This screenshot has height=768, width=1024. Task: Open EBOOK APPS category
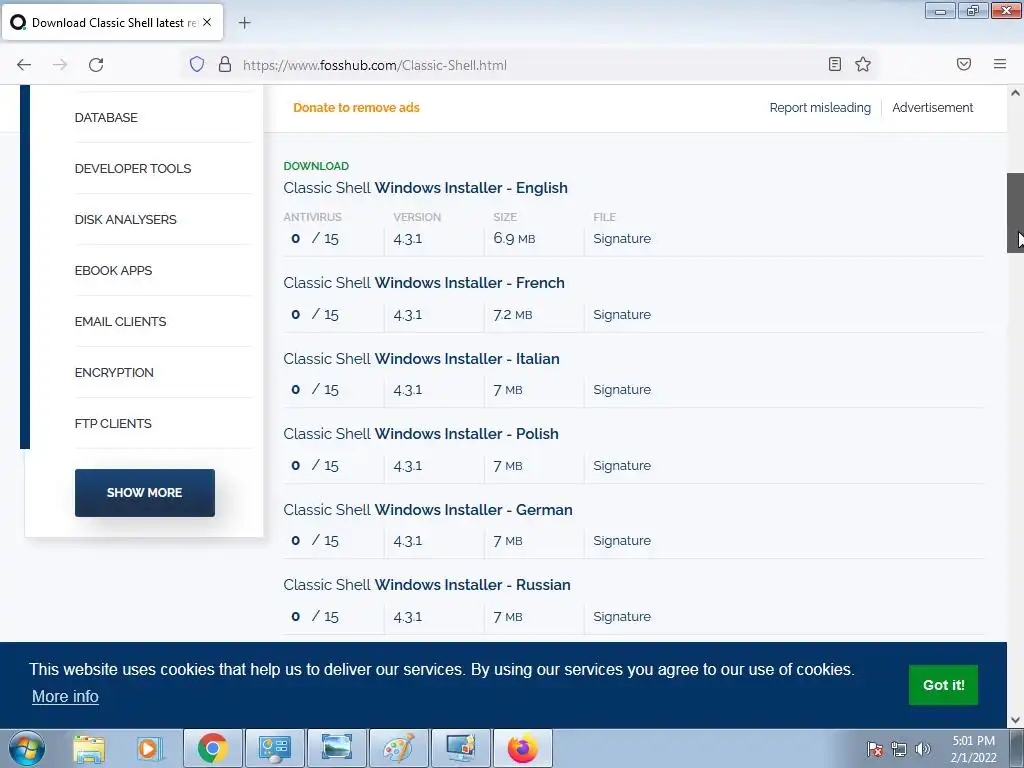(x=113, y=270)
